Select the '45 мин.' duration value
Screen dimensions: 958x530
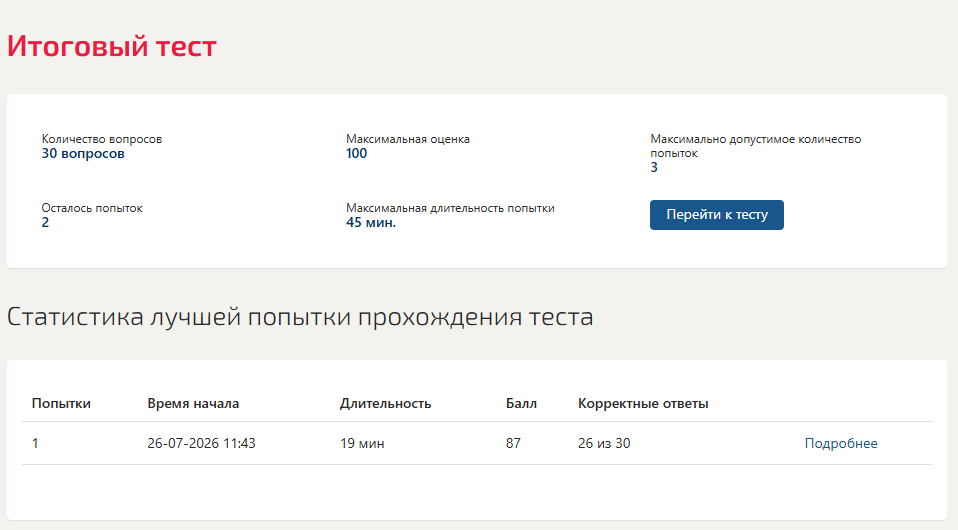tap(371, 223)
